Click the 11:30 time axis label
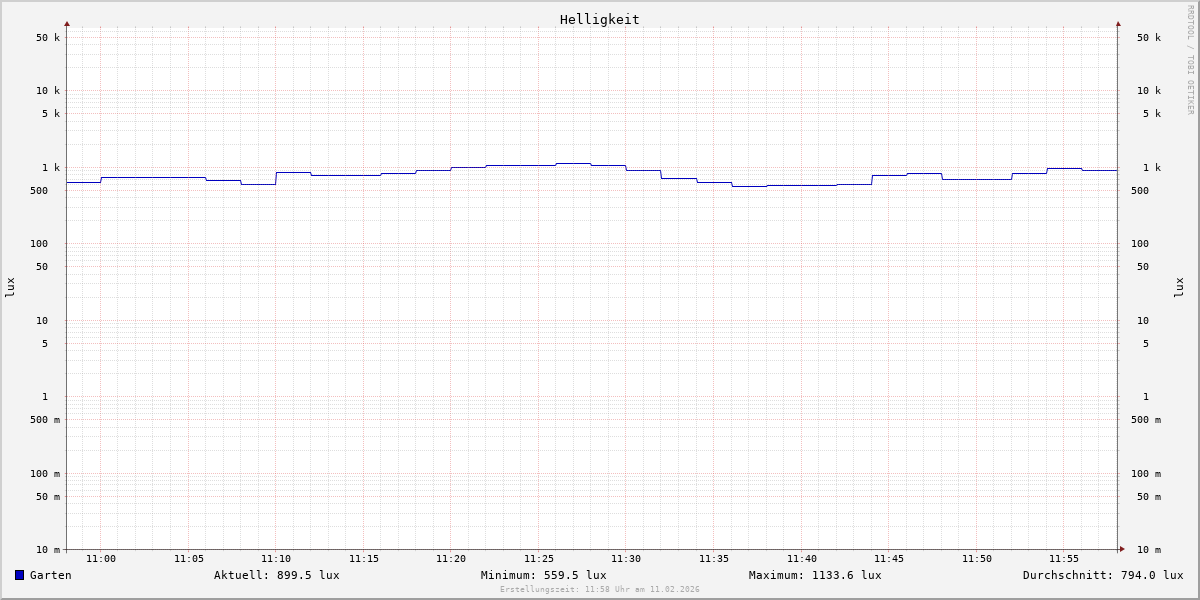1200x600 pixels. click(x=626, y=559)
